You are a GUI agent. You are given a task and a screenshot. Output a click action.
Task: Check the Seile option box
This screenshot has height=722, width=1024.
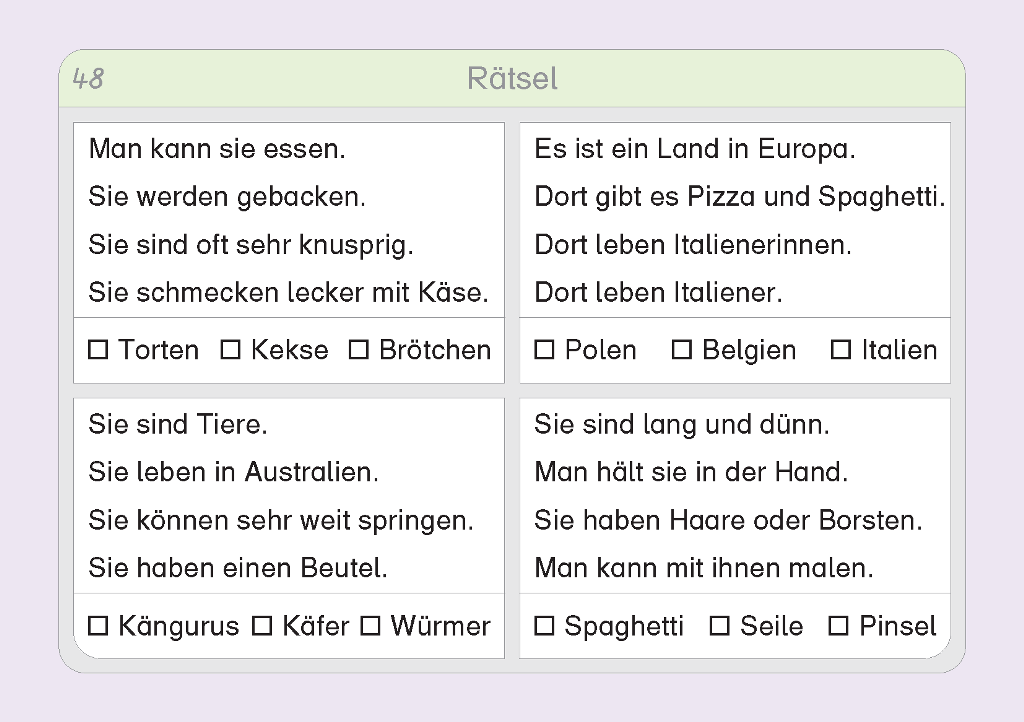(x=720, y=626)
